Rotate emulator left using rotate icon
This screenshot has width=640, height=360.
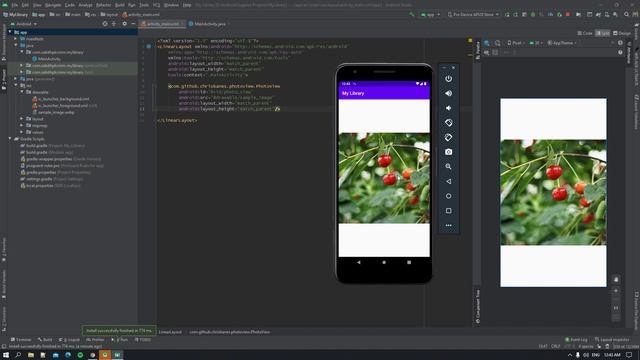pyautogui.click(x=448, y=123)
